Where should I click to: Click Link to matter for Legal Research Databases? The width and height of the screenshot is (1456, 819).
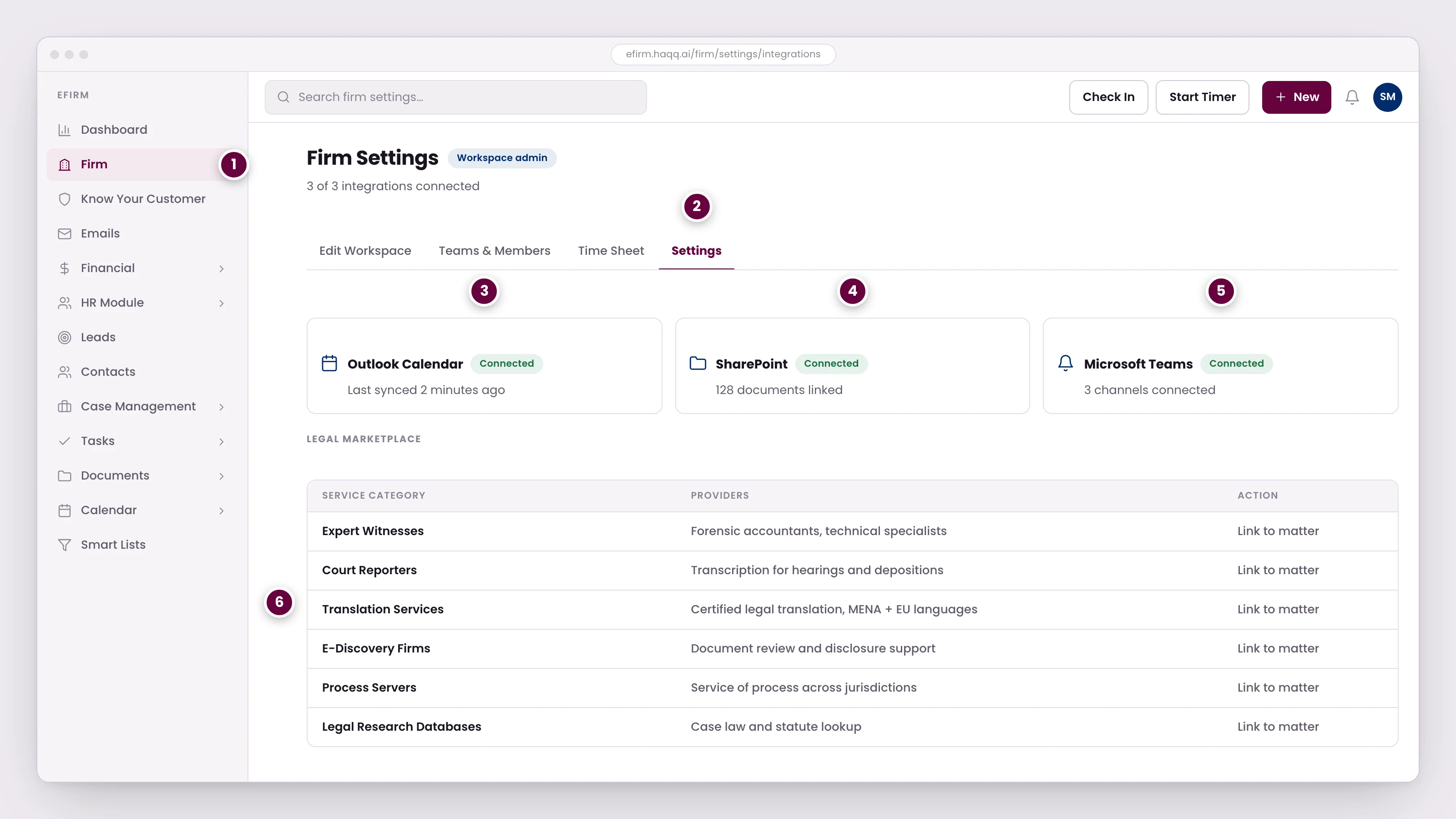1278,726
